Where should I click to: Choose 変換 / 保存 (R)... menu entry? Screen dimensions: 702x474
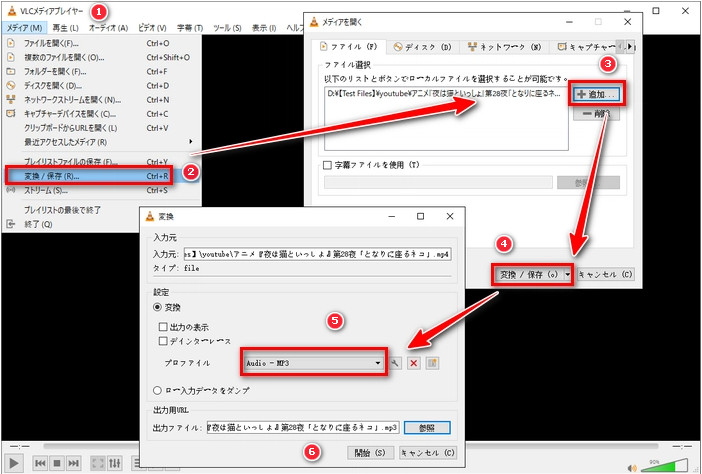(102, 176)
